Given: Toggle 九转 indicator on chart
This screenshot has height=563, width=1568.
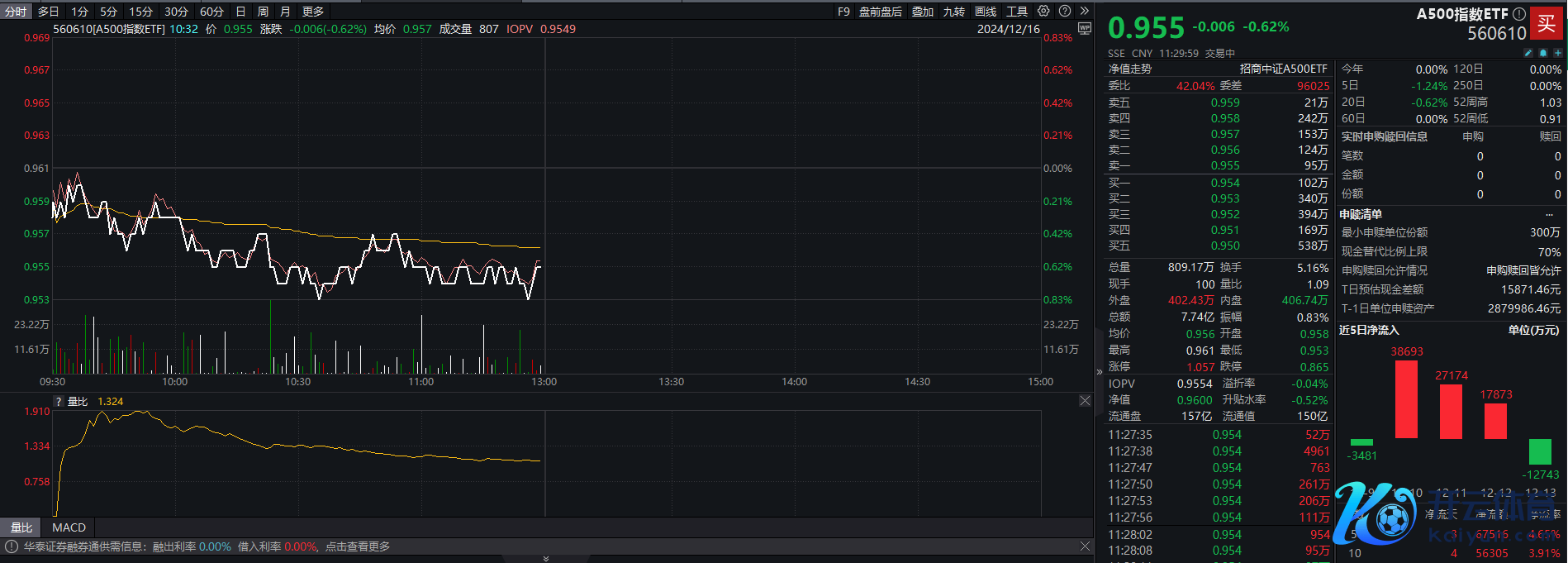Looking at the screenshot, I should pos(954,12).
